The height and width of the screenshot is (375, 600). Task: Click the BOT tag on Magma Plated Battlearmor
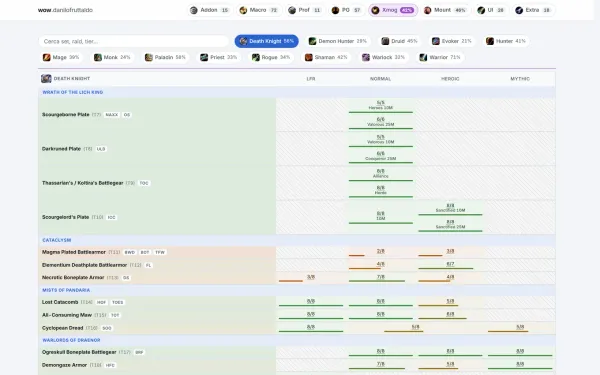145,253
